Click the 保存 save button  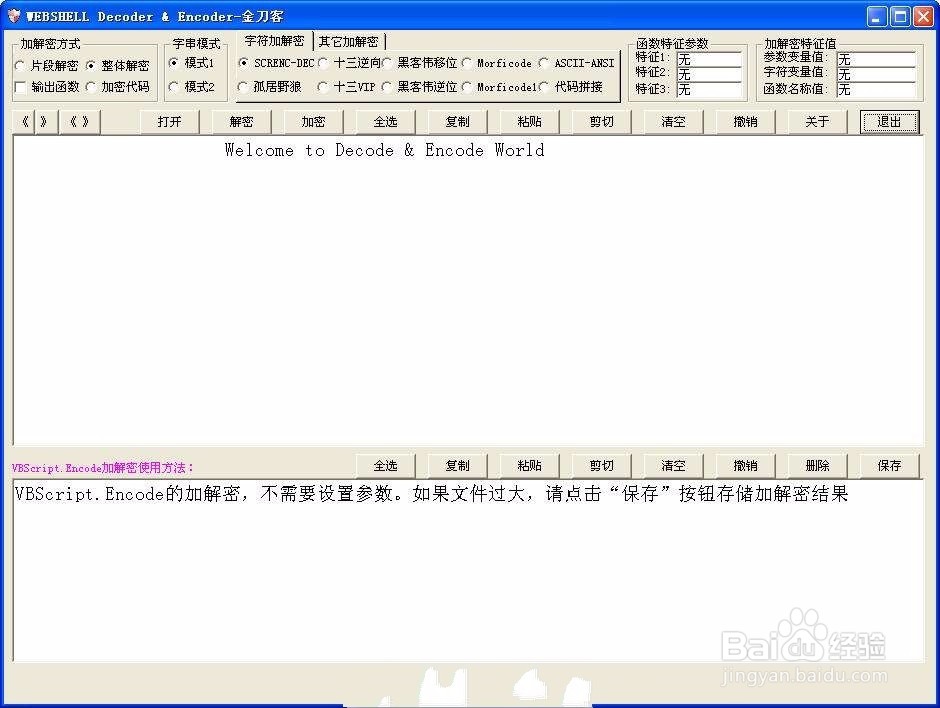(x=889, y=466)
